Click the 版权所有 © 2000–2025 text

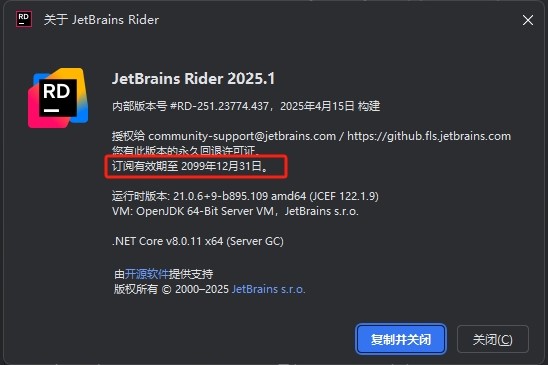tap(171, 289)
